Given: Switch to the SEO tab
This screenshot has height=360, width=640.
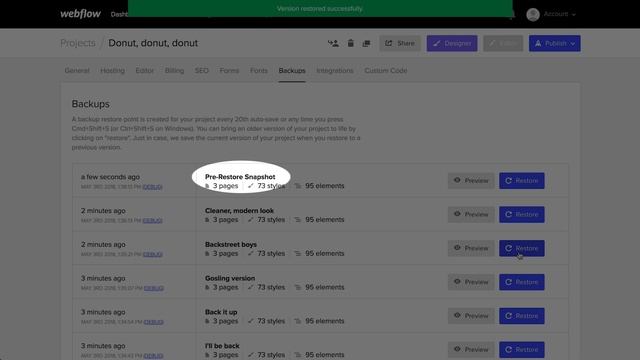Looking at the screenshot, I should click(x=202, y=71).
